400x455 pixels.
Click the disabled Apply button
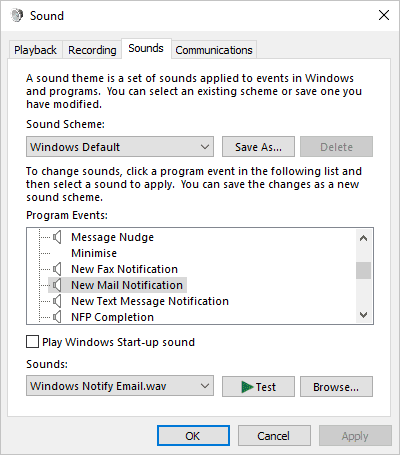(355, 436)
